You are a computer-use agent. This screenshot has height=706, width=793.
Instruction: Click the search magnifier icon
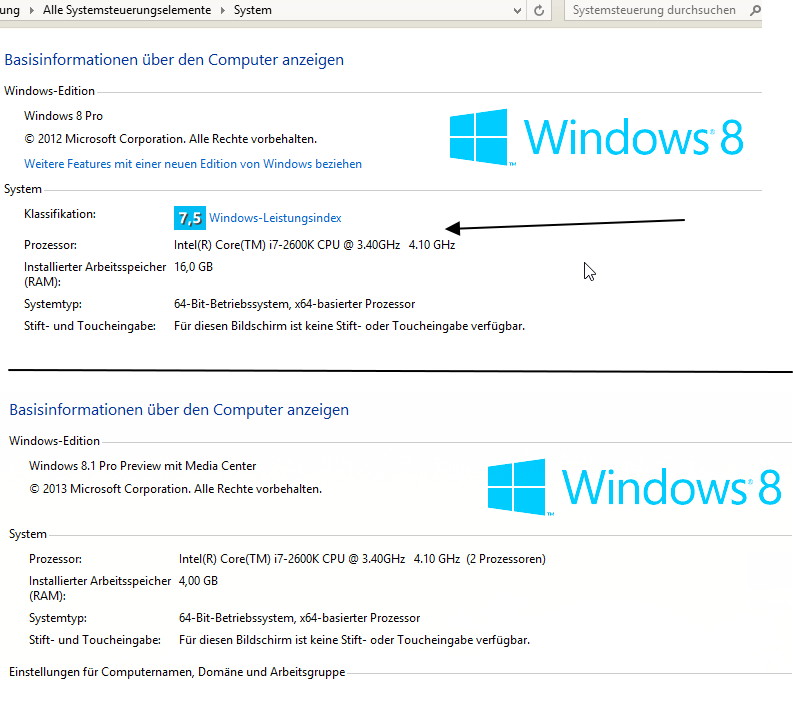click(x=755, y=10)
